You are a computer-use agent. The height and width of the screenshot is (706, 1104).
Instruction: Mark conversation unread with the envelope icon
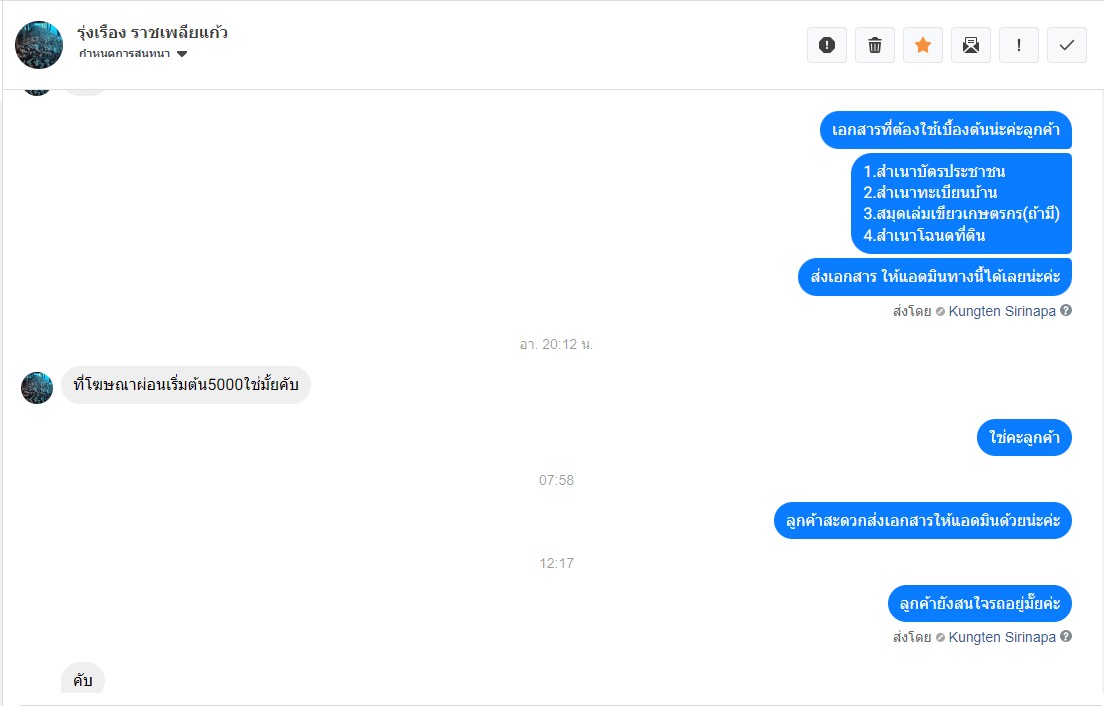(970, 45)
